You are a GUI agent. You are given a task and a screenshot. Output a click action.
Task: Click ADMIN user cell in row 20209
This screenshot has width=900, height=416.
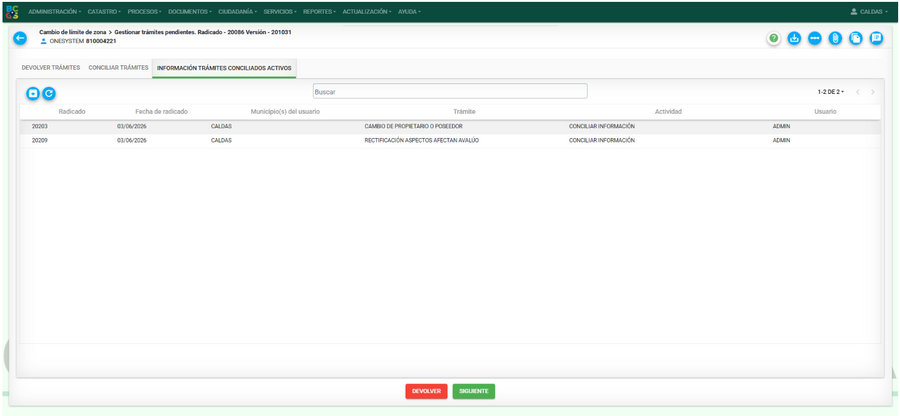click(781, 141)
